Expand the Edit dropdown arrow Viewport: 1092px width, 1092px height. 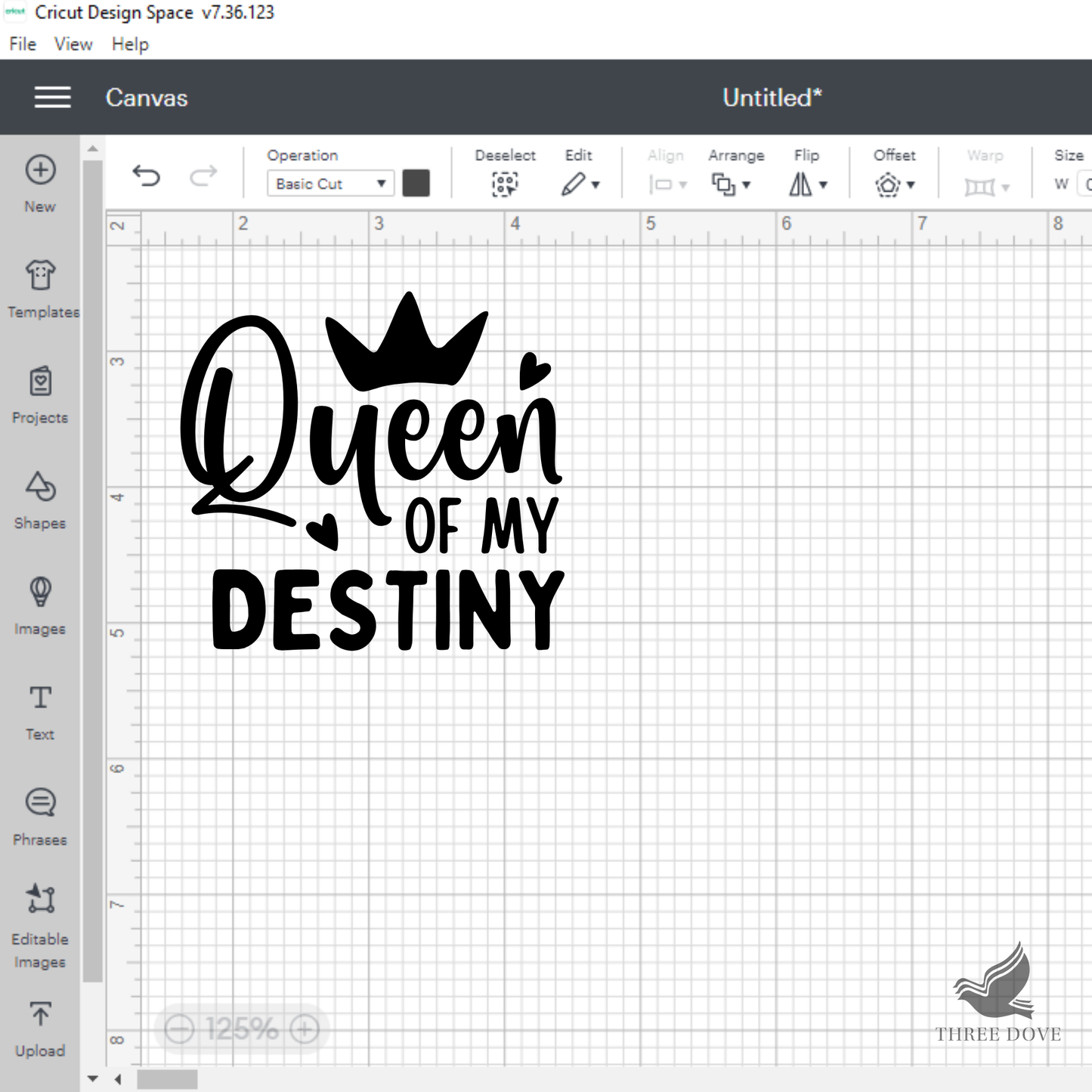point(595,185)
